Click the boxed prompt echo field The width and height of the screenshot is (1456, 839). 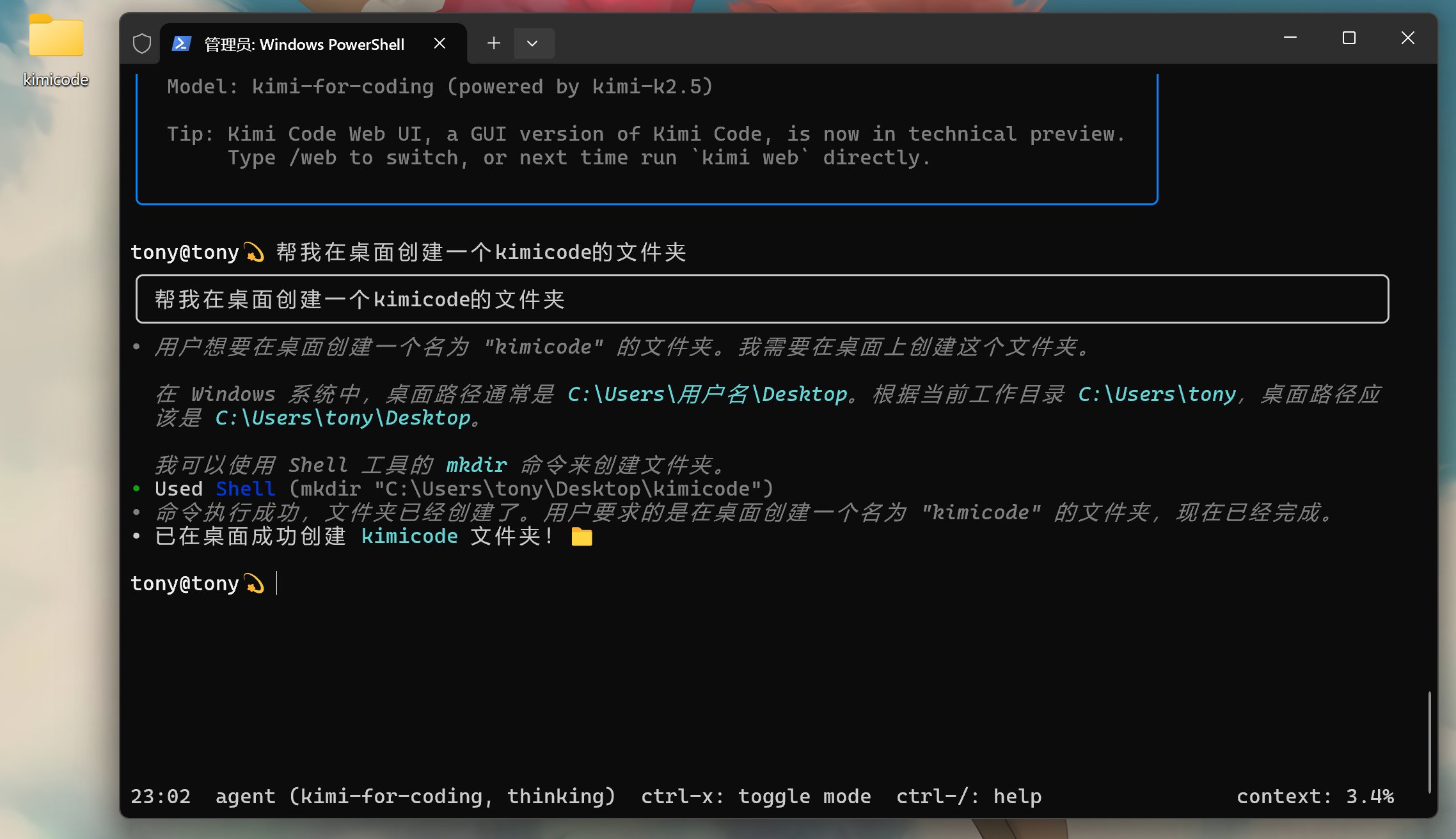pos(761,299)
